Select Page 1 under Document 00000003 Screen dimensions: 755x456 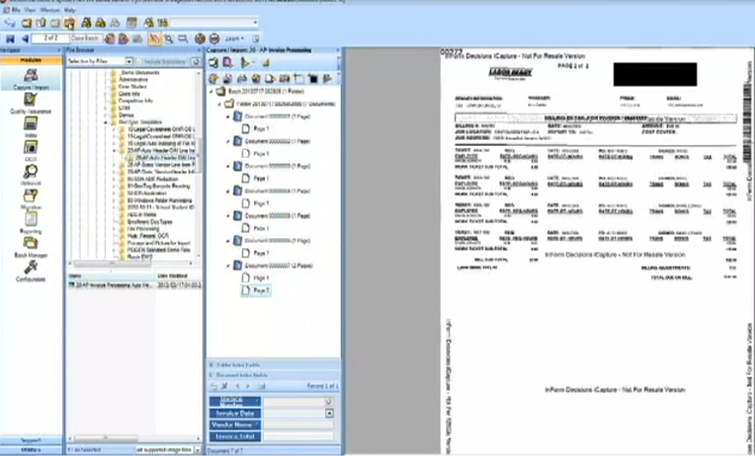pyautogui.click(x=261, y=179)
